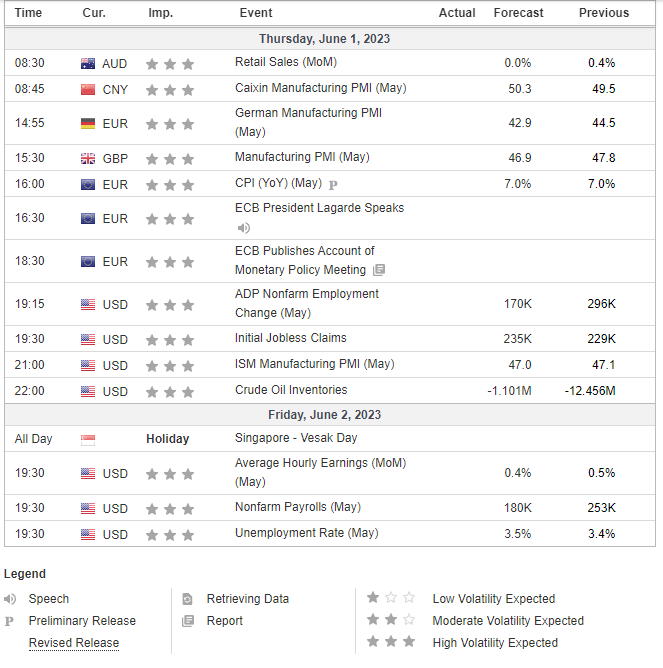Click the importance stars for Retail Sales (MoM)

pyautogui.click(x=170, y=63)
